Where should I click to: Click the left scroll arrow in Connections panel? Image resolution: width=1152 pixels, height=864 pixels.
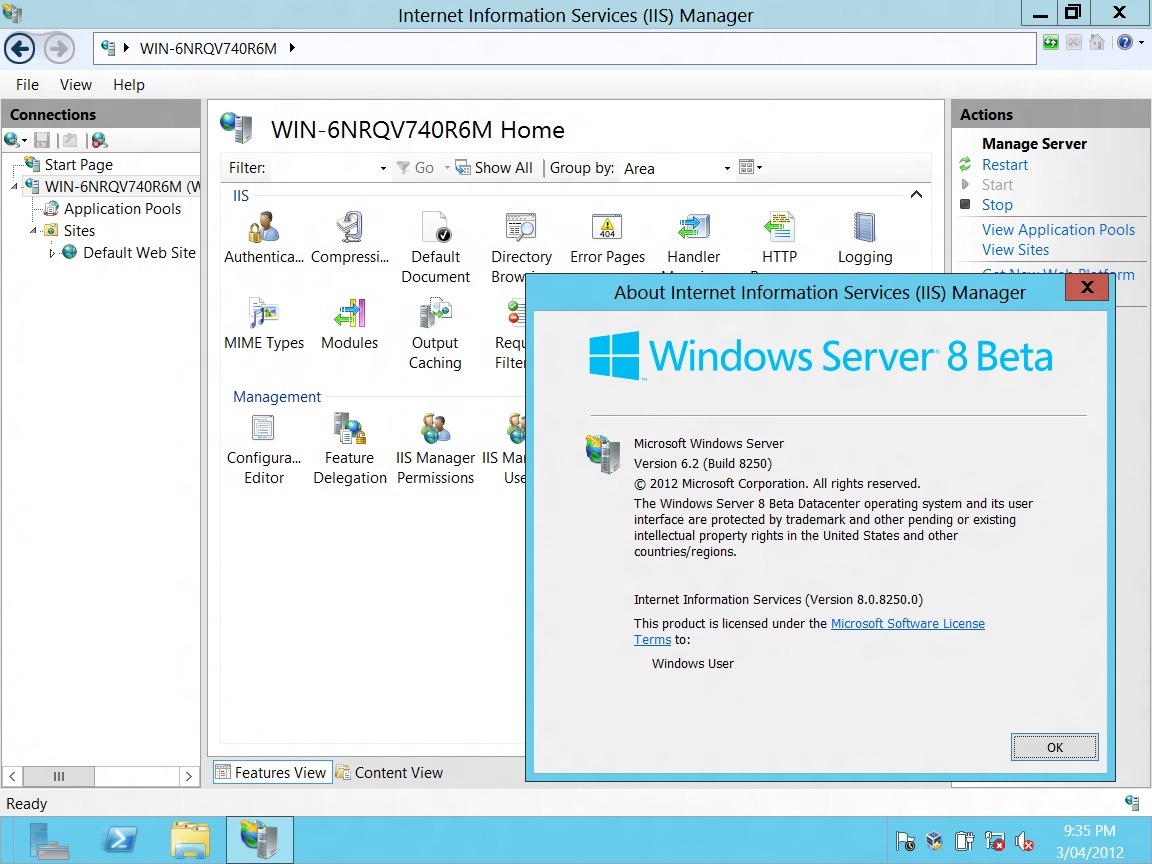tap(12, 776)
